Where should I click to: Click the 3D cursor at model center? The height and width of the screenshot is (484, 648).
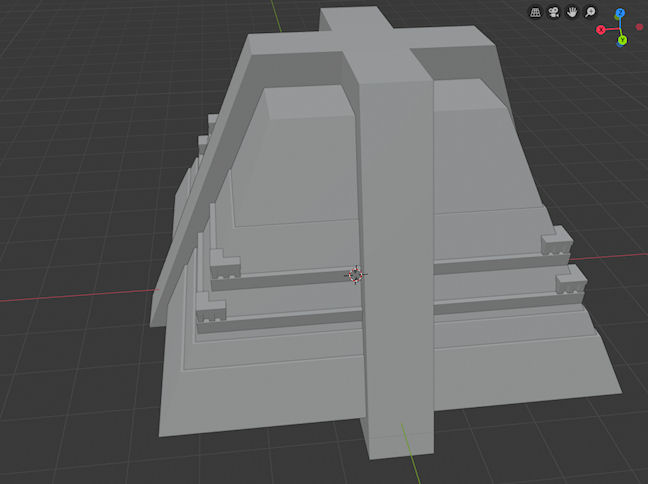coord(355,275)
